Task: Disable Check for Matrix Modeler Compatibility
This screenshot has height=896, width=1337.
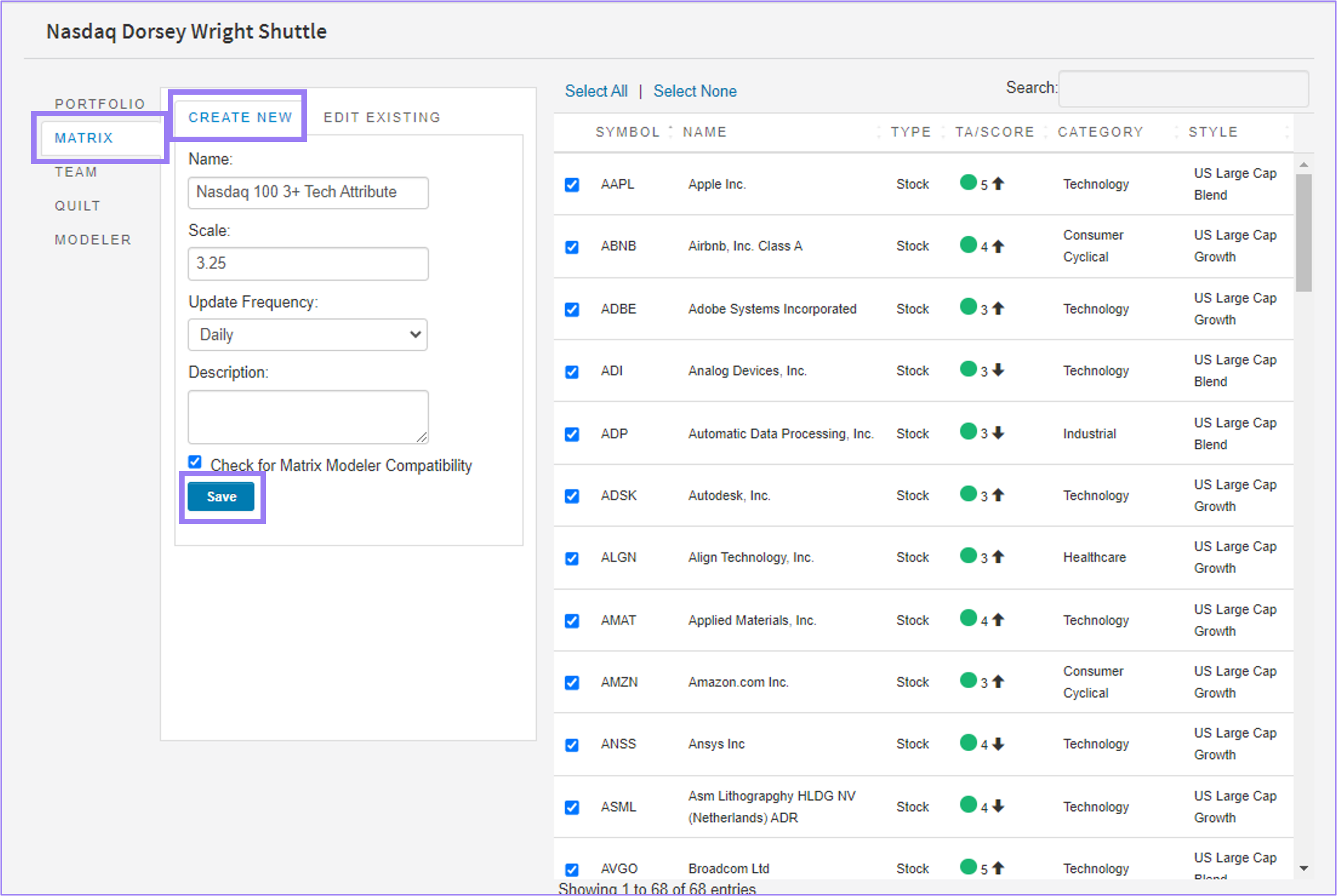Action: [x=195, y=461]
